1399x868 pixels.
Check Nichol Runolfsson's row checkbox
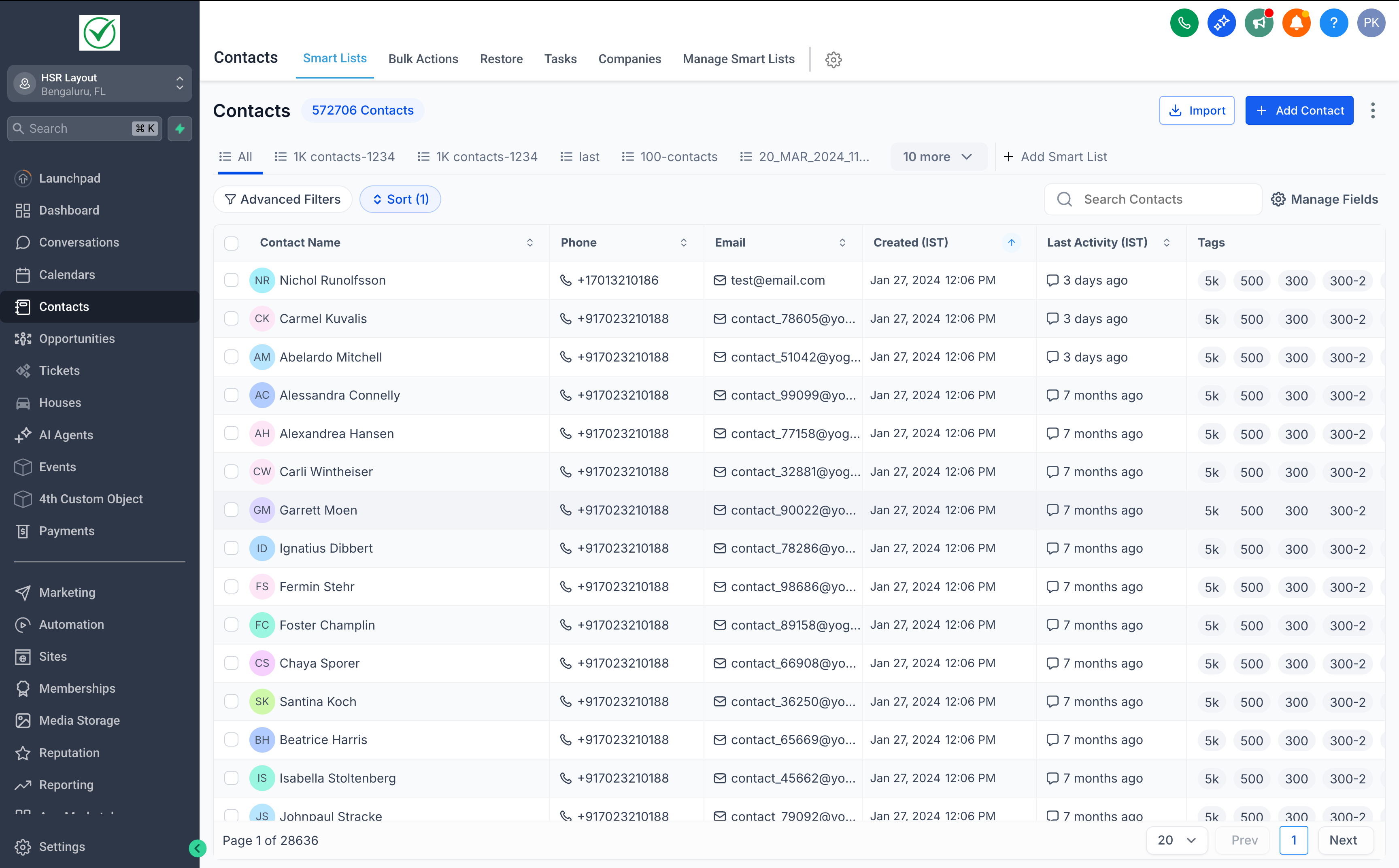[x=232, y=280]
